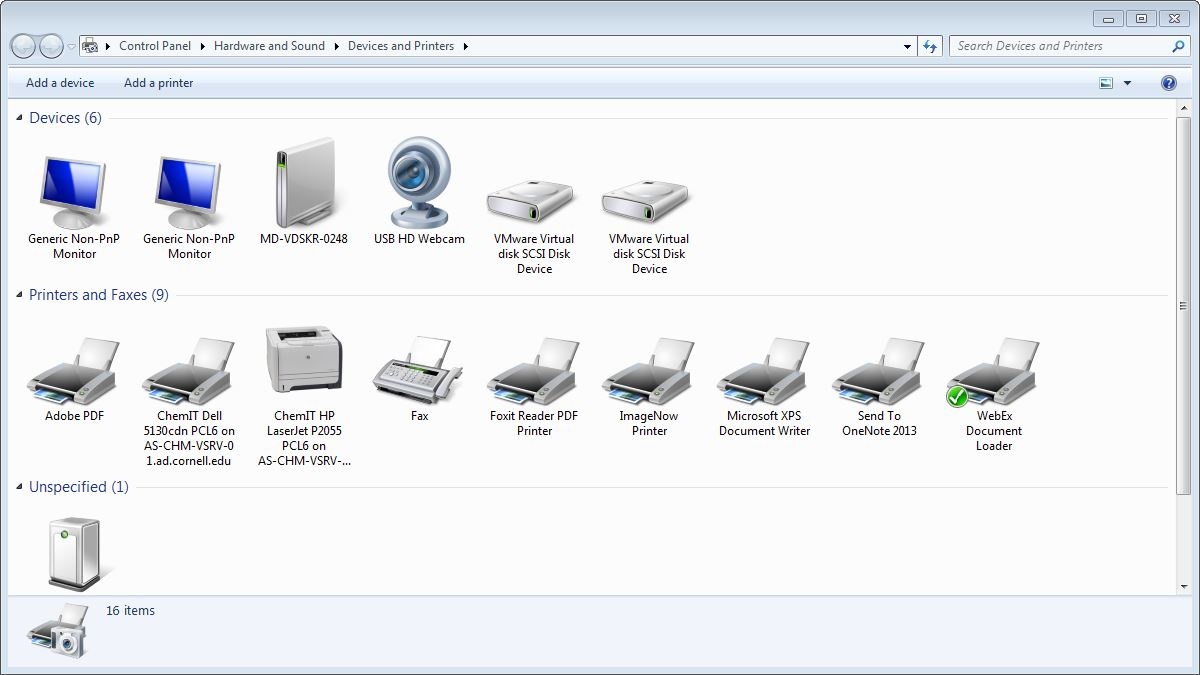Click the printer and camera icon in details pane
The width and height of the screenshot is (1200, 675).
click(x=58, y=631)
